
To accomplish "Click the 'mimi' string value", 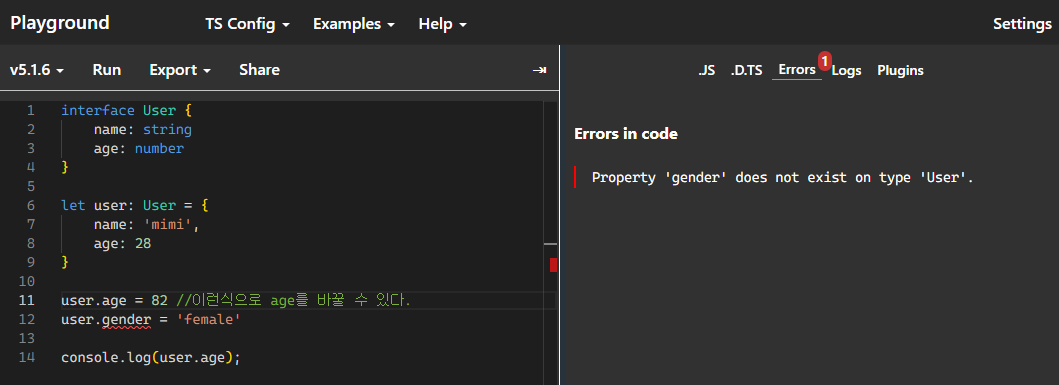I will [167, 224].
